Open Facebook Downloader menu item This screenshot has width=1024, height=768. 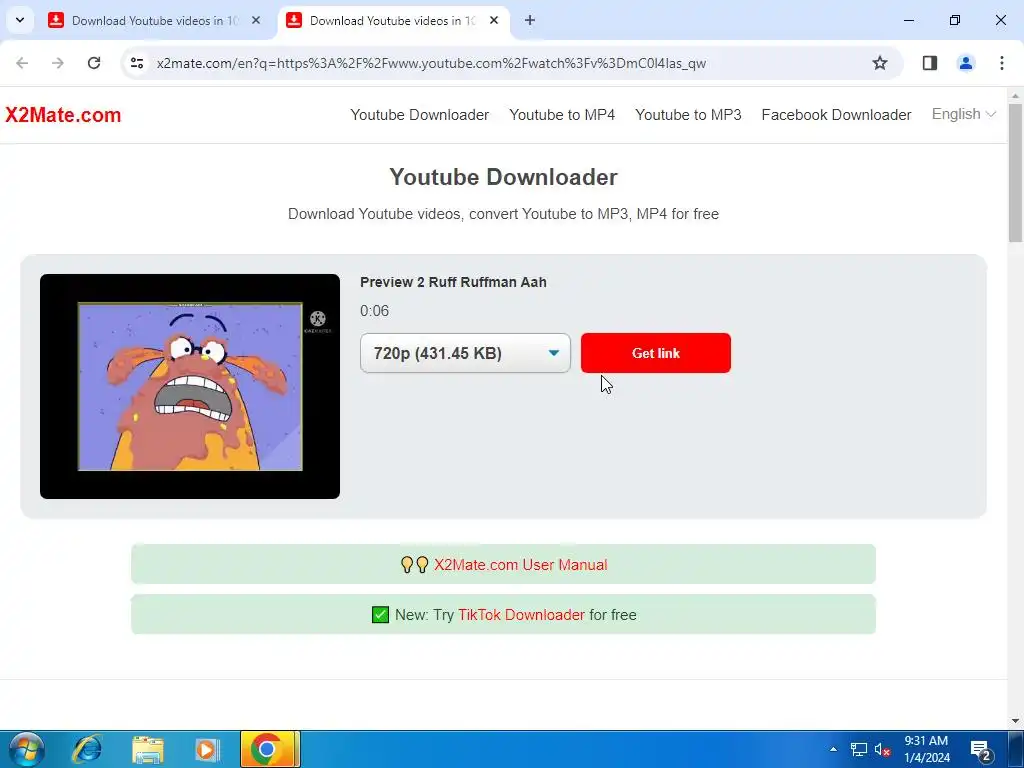[836, 115]
